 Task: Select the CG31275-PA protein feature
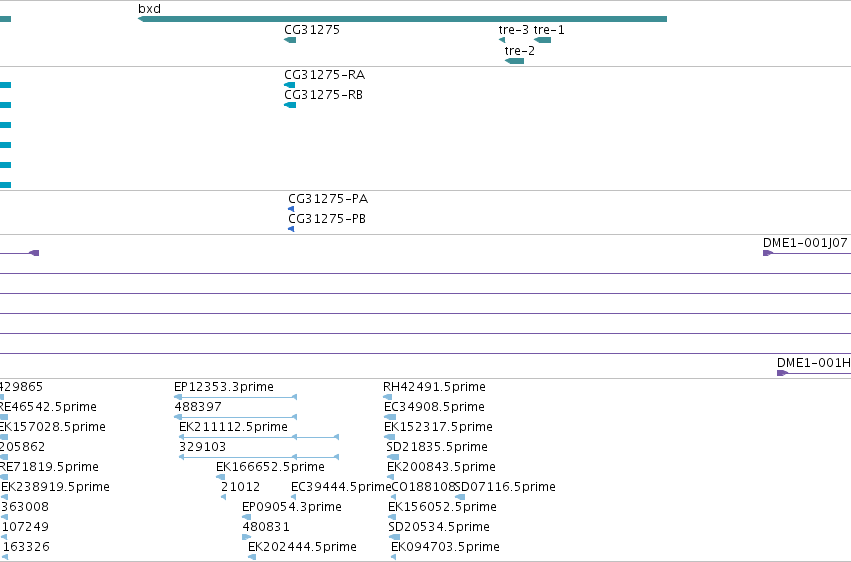[x=291, y=209]
